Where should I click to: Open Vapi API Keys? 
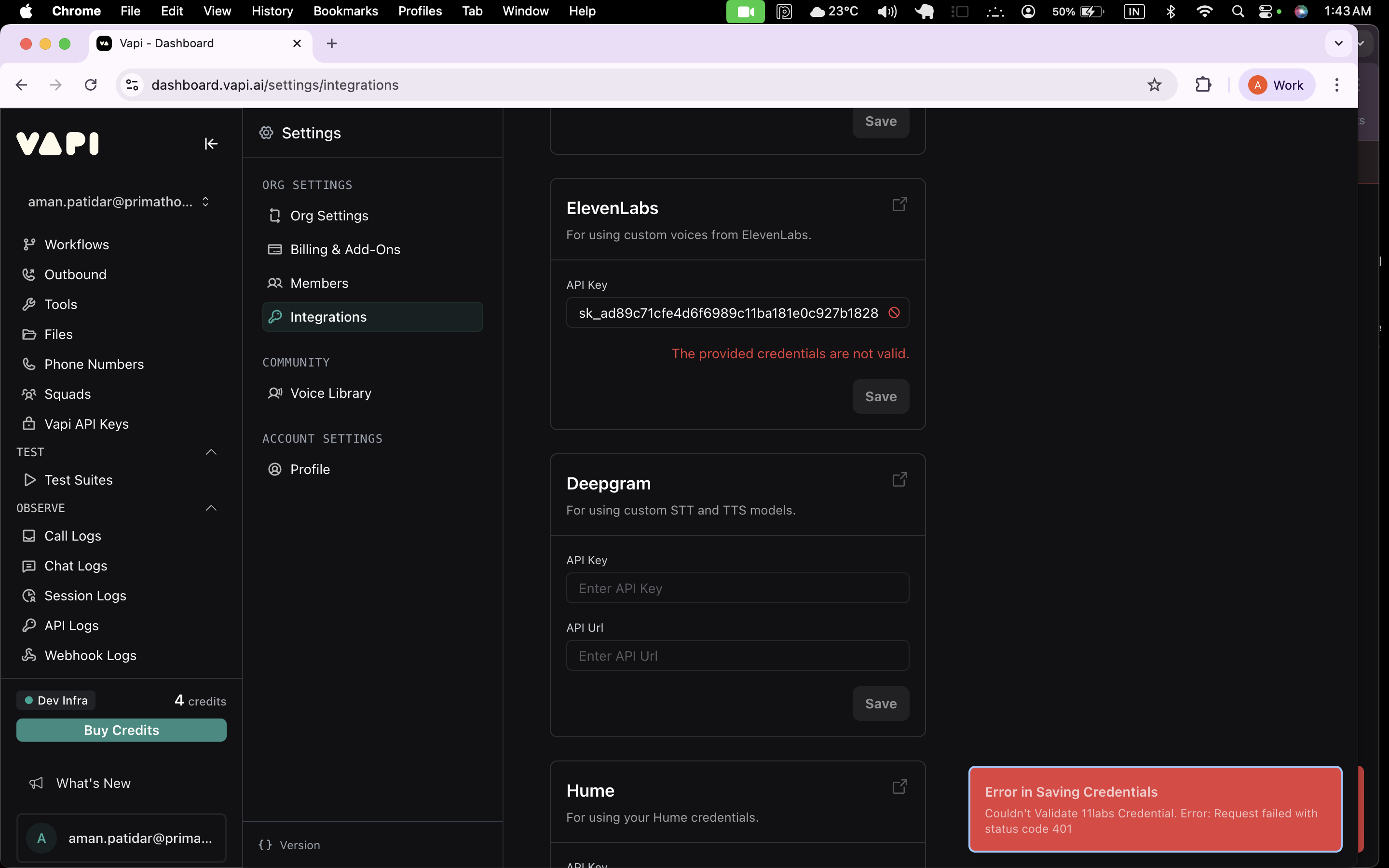point(85,424)
